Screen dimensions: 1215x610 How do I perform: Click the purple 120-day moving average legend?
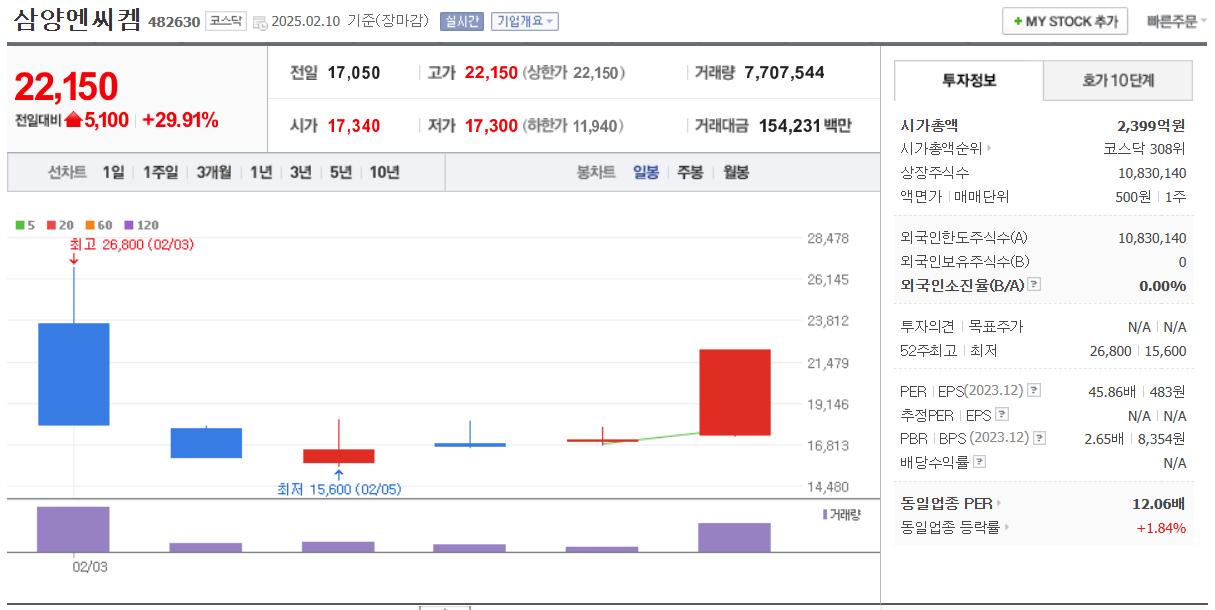[x=141, y=225]
